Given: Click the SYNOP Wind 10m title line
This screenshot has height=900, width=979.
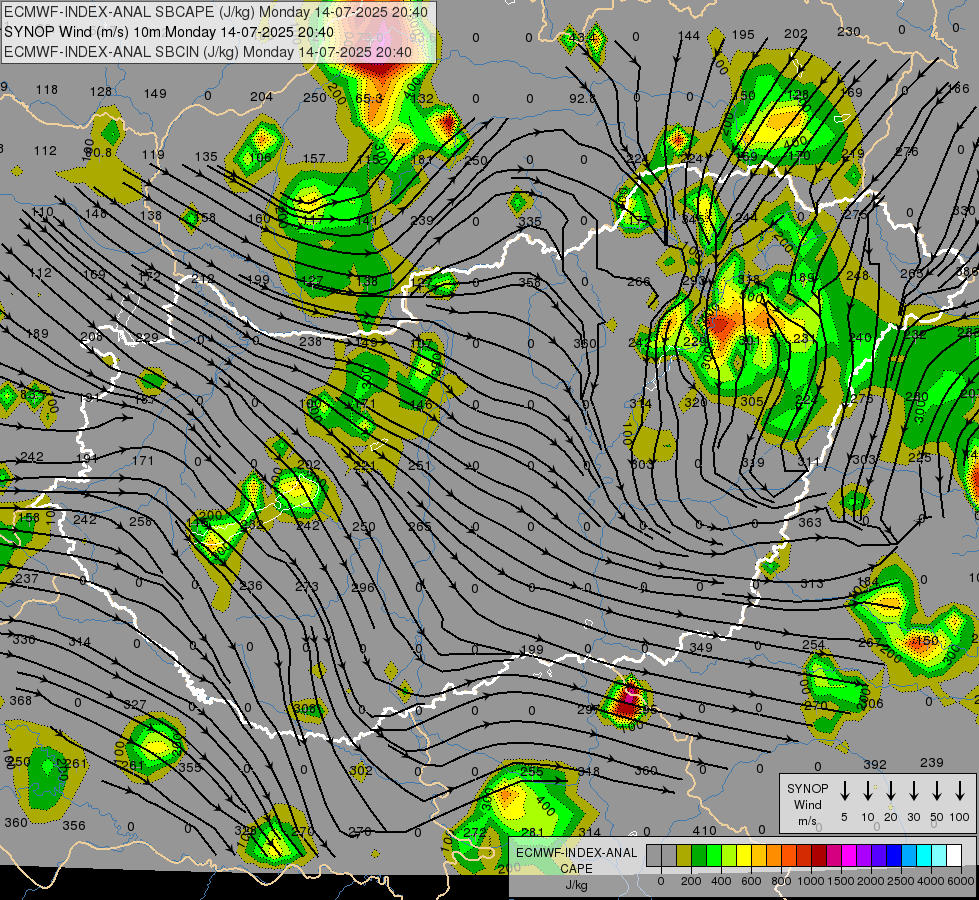Looking at the screenshot, I should point(169,32).
